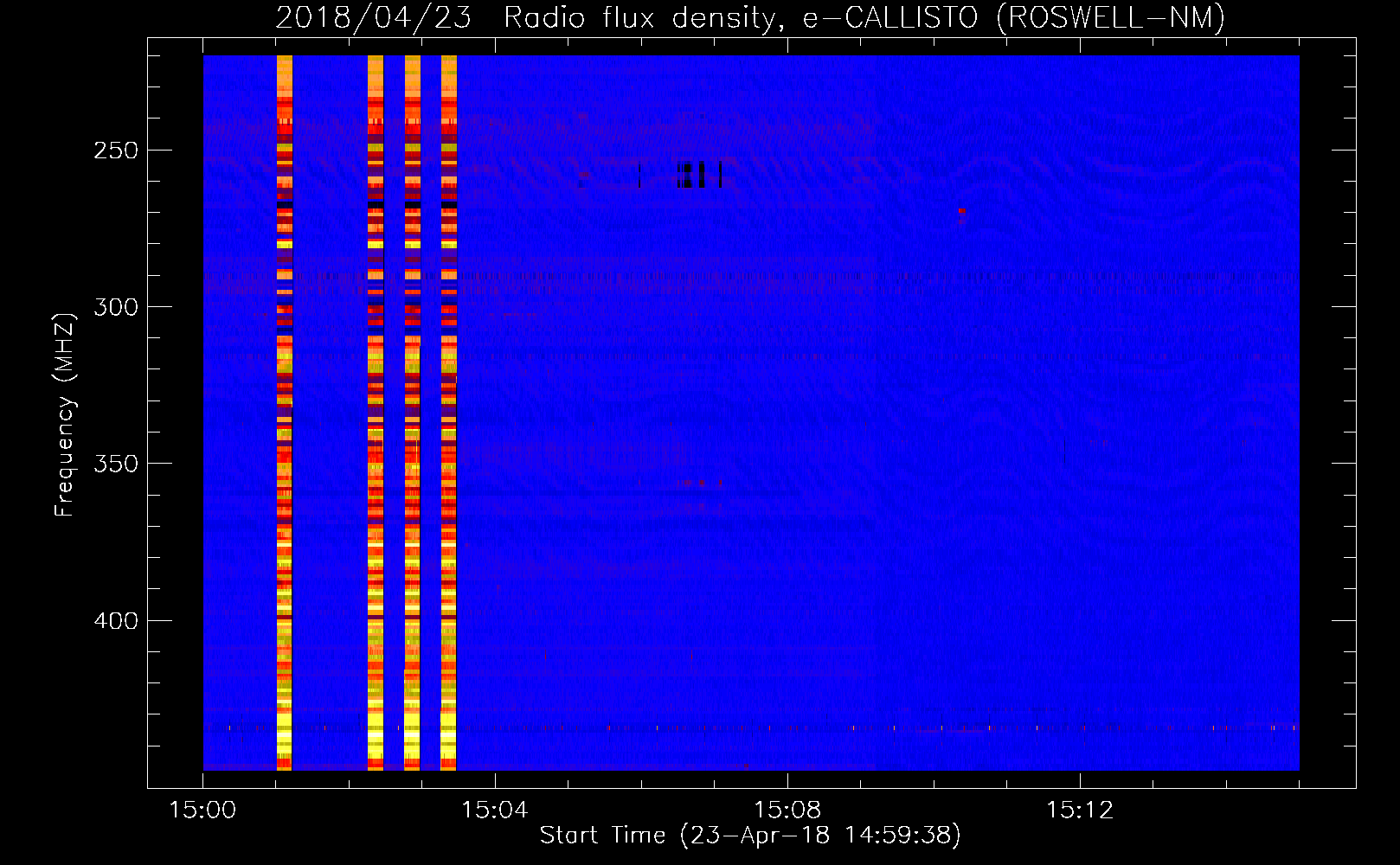Click the 15:08 time tick label
The height and width of the screenshot is (865, 1400).
tap(787, 810)
